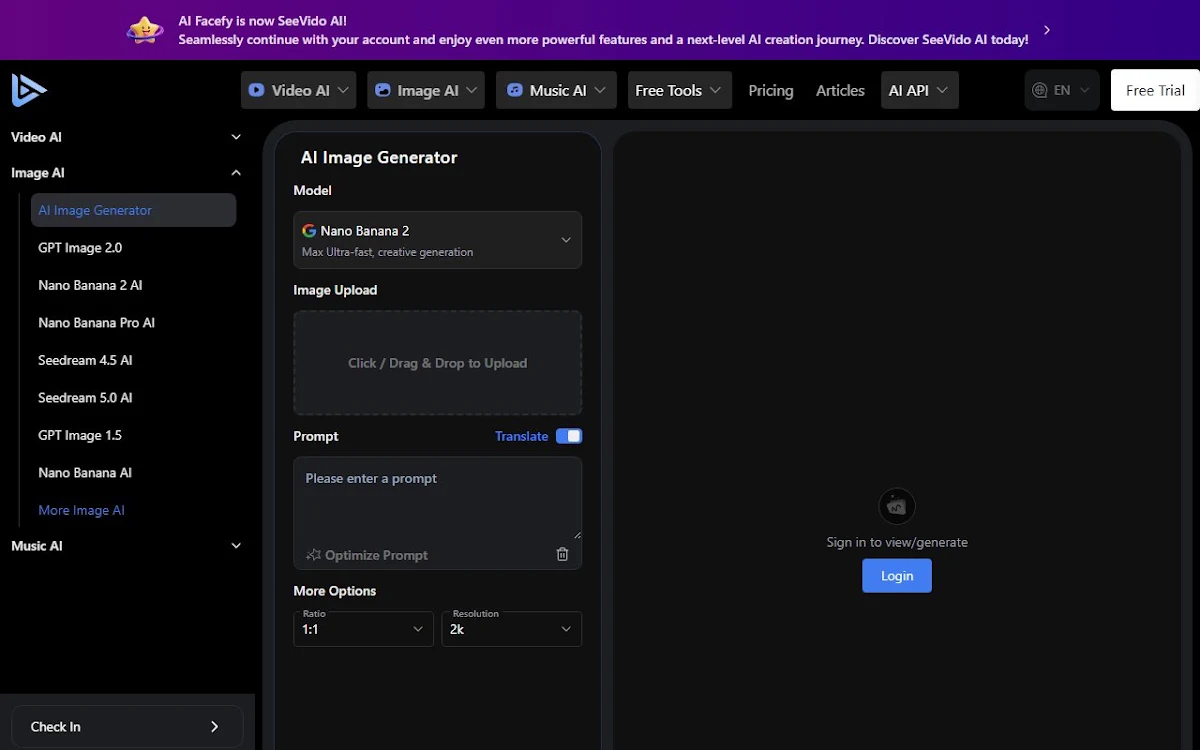The height and width of the screenshot is (750, 1200).
Task: Click the image upload drop area
Action: pyautogui.click(x=437, y=363)
